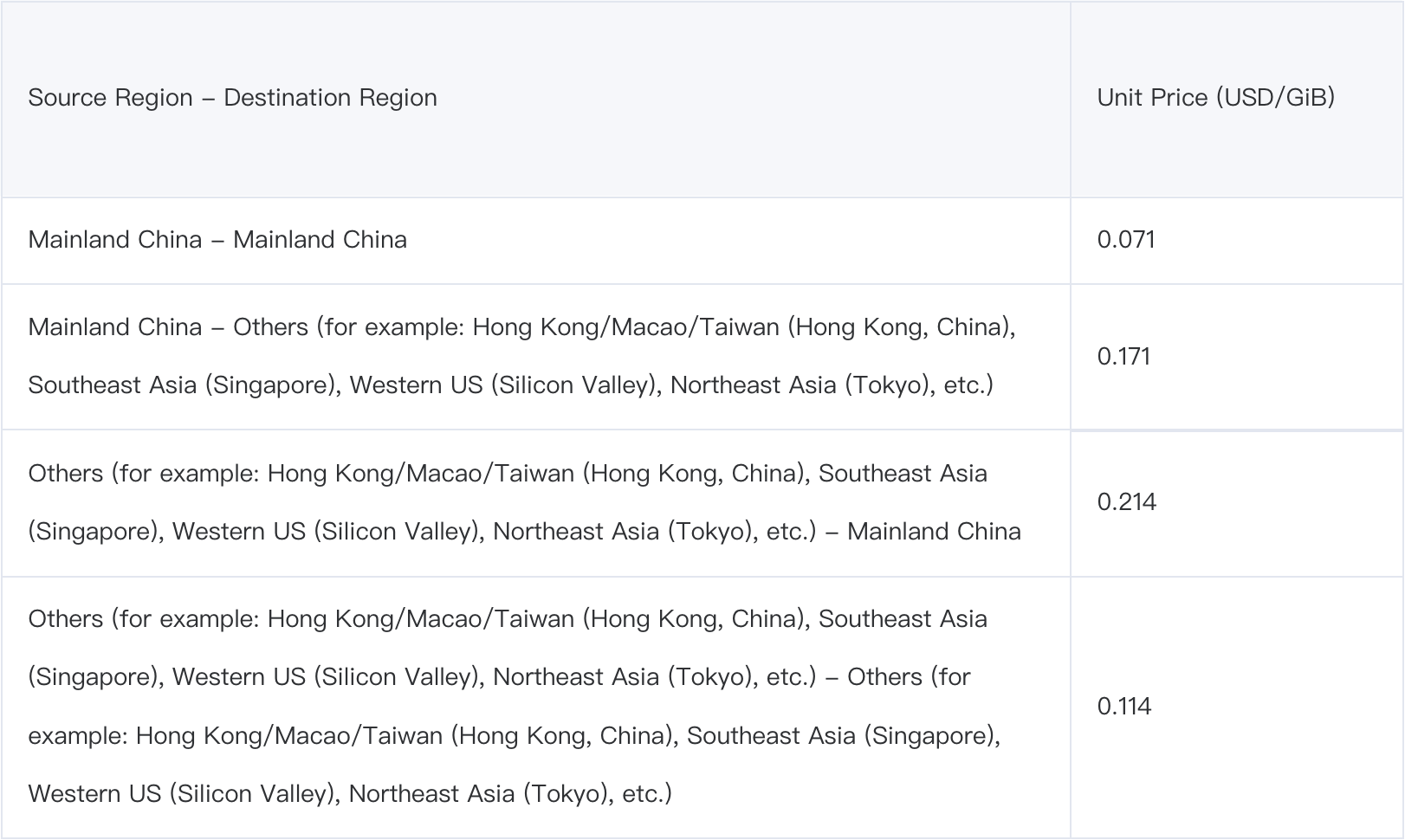Select the Mainland China – Others route description

coord(522,356)
